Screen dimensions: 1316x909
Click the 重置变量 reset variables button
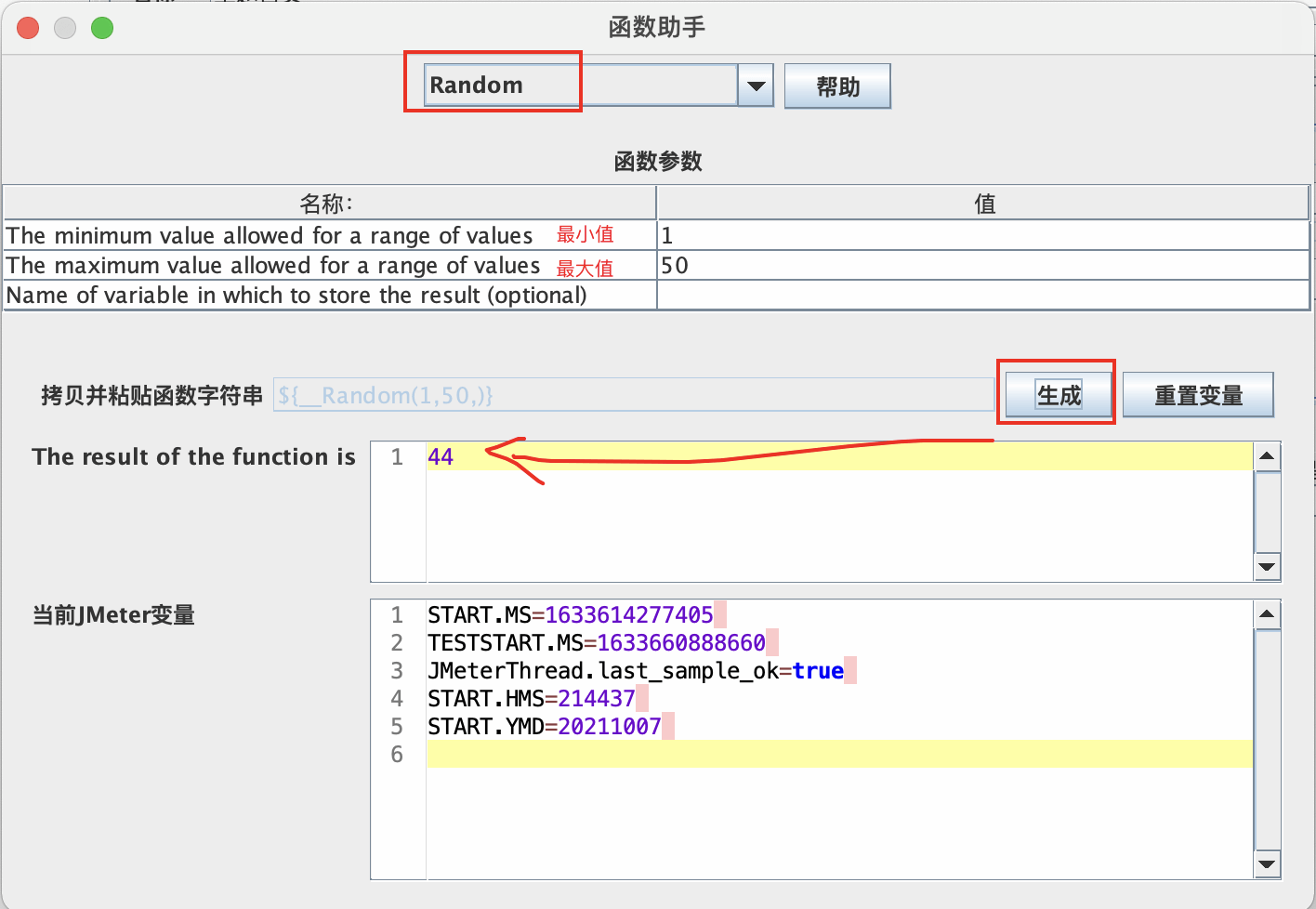tap(1198, 395)
